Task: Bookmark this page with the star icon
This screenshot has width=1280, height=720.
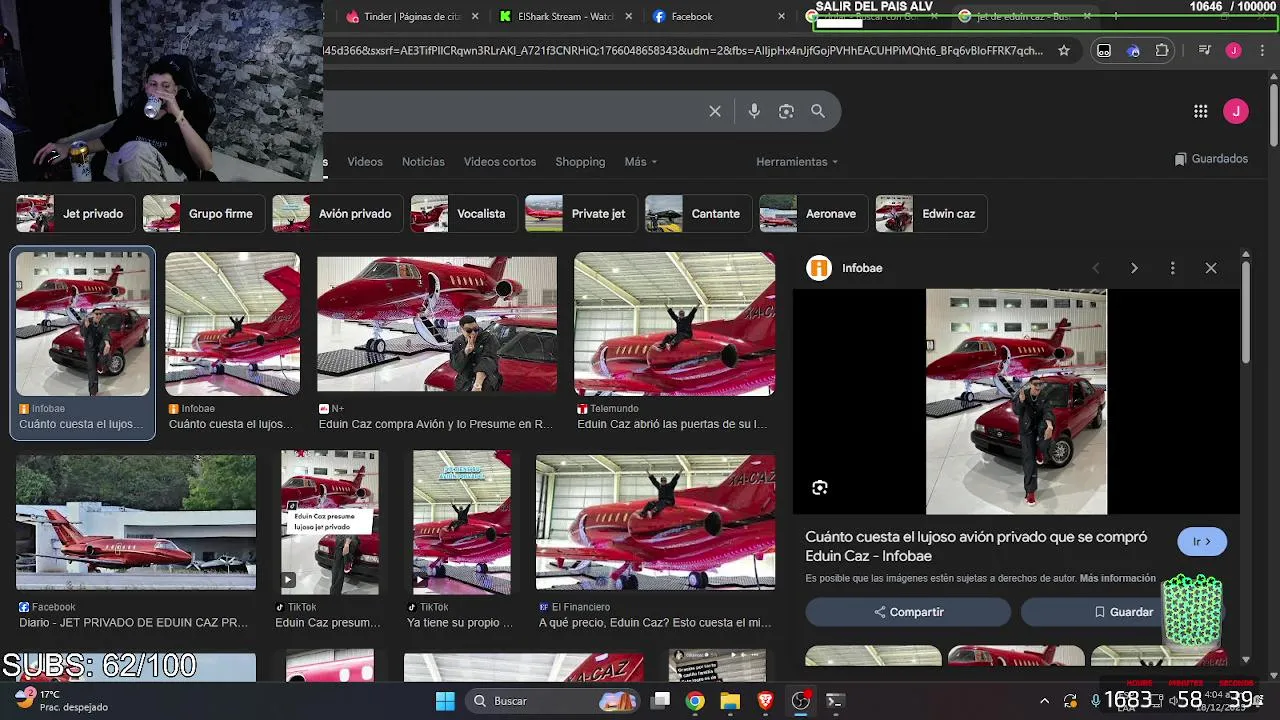Action: pyautogui.click(x=1064, y=50)
